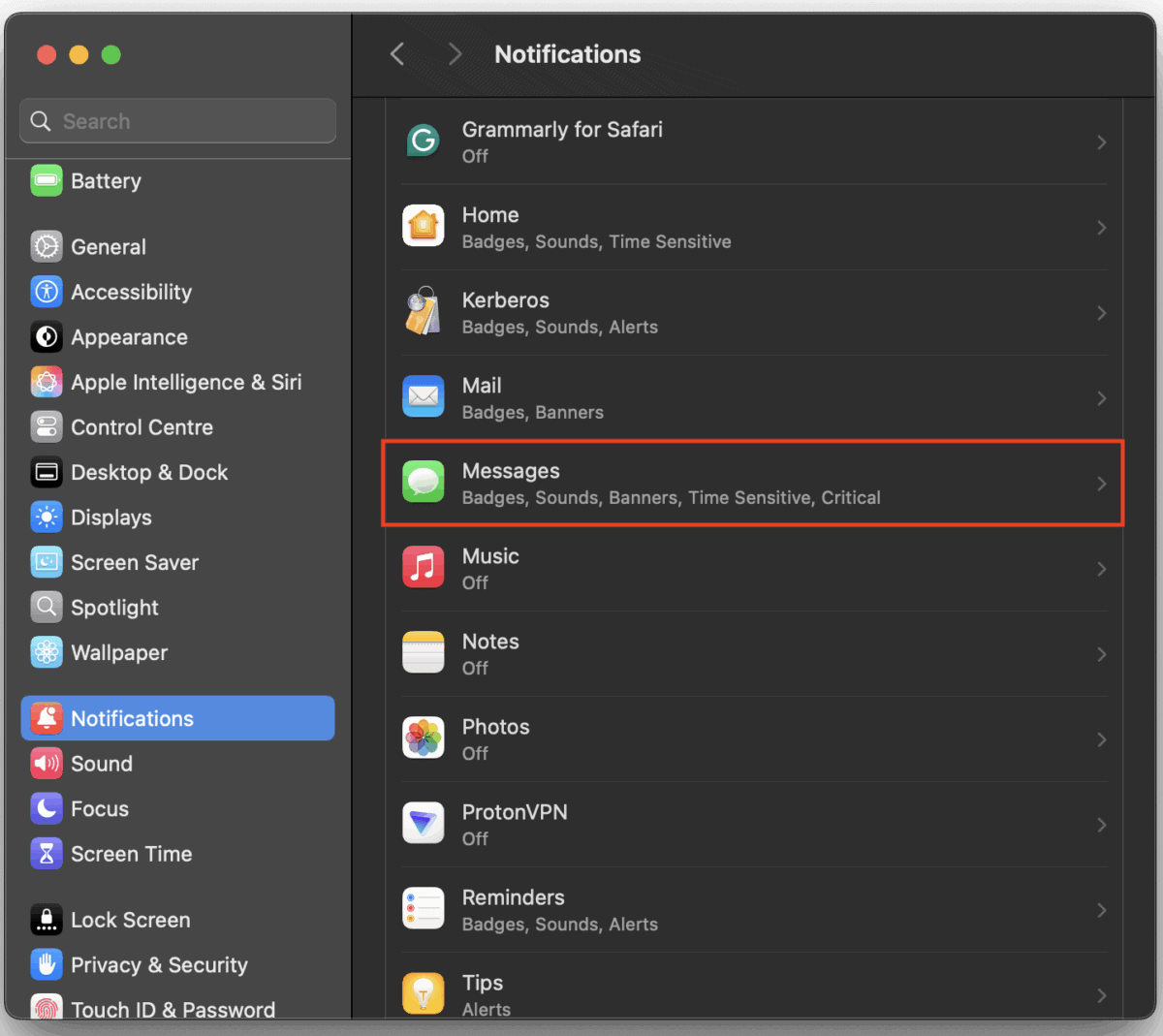Screen dimensions: 1163x1036
Task: Click the Reminders app icon
Action: (x=424, y=909)
